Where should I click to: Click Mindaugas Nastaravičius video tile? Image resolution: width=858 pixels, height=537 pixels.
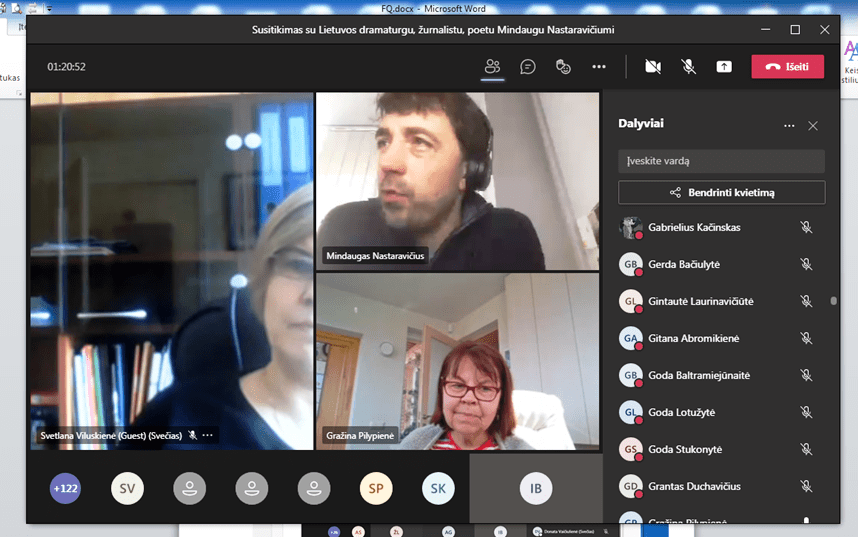click(457, 181)
